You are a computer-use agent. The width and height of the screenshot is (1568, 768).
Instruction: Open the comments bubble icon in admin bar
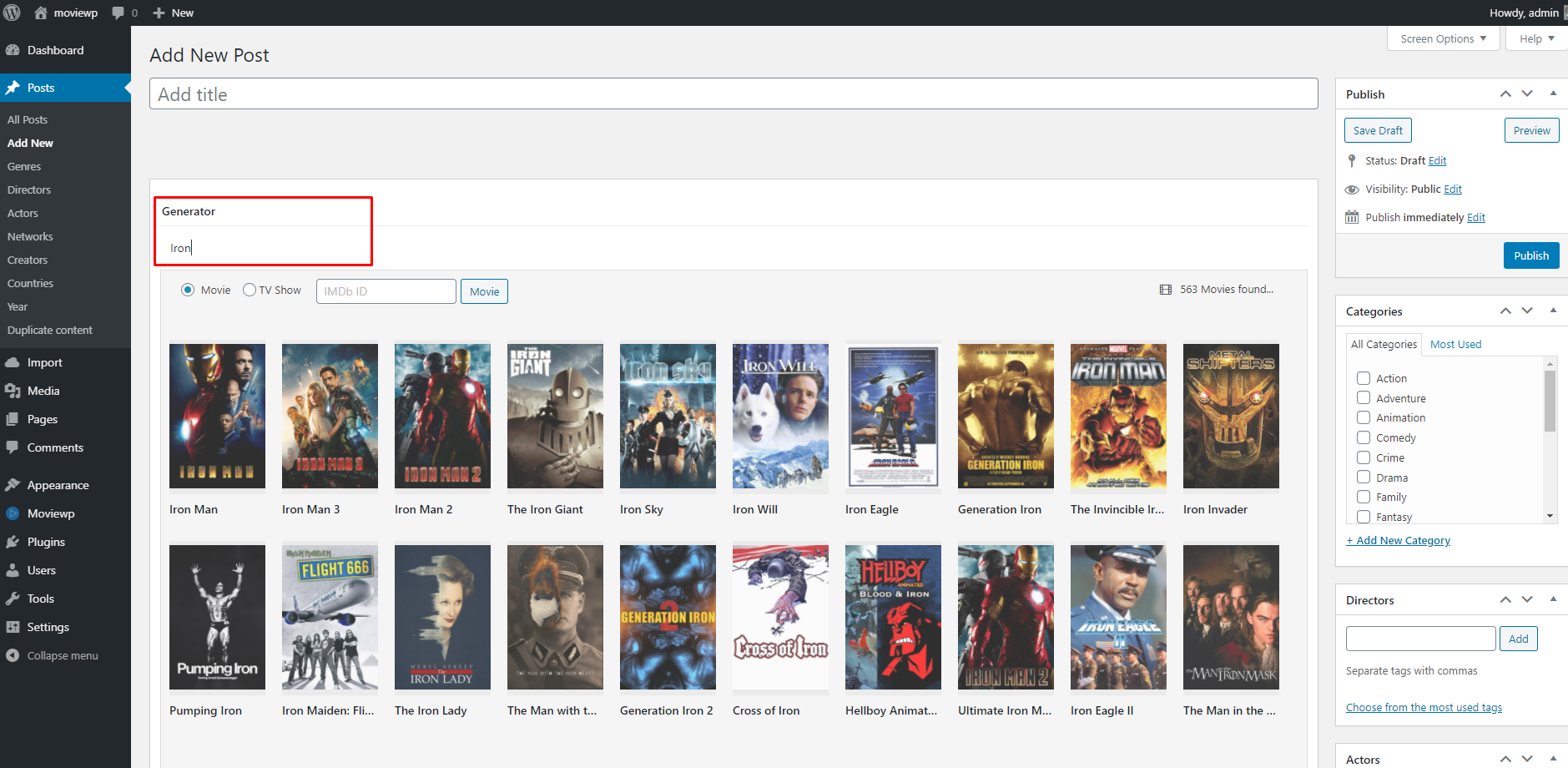click(118, 13)
